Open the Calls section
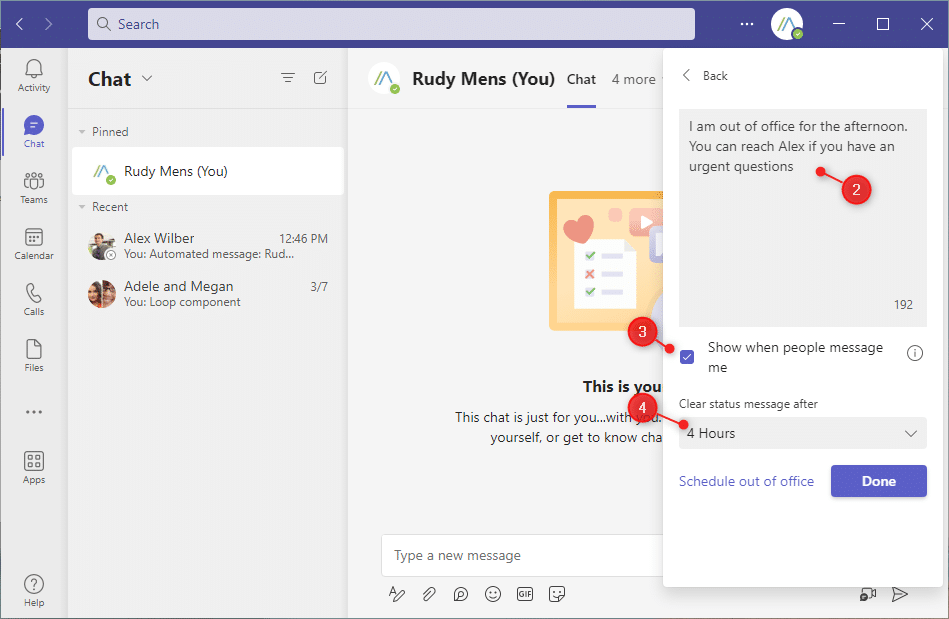949x619 pixels. click(x=33, y=298)
